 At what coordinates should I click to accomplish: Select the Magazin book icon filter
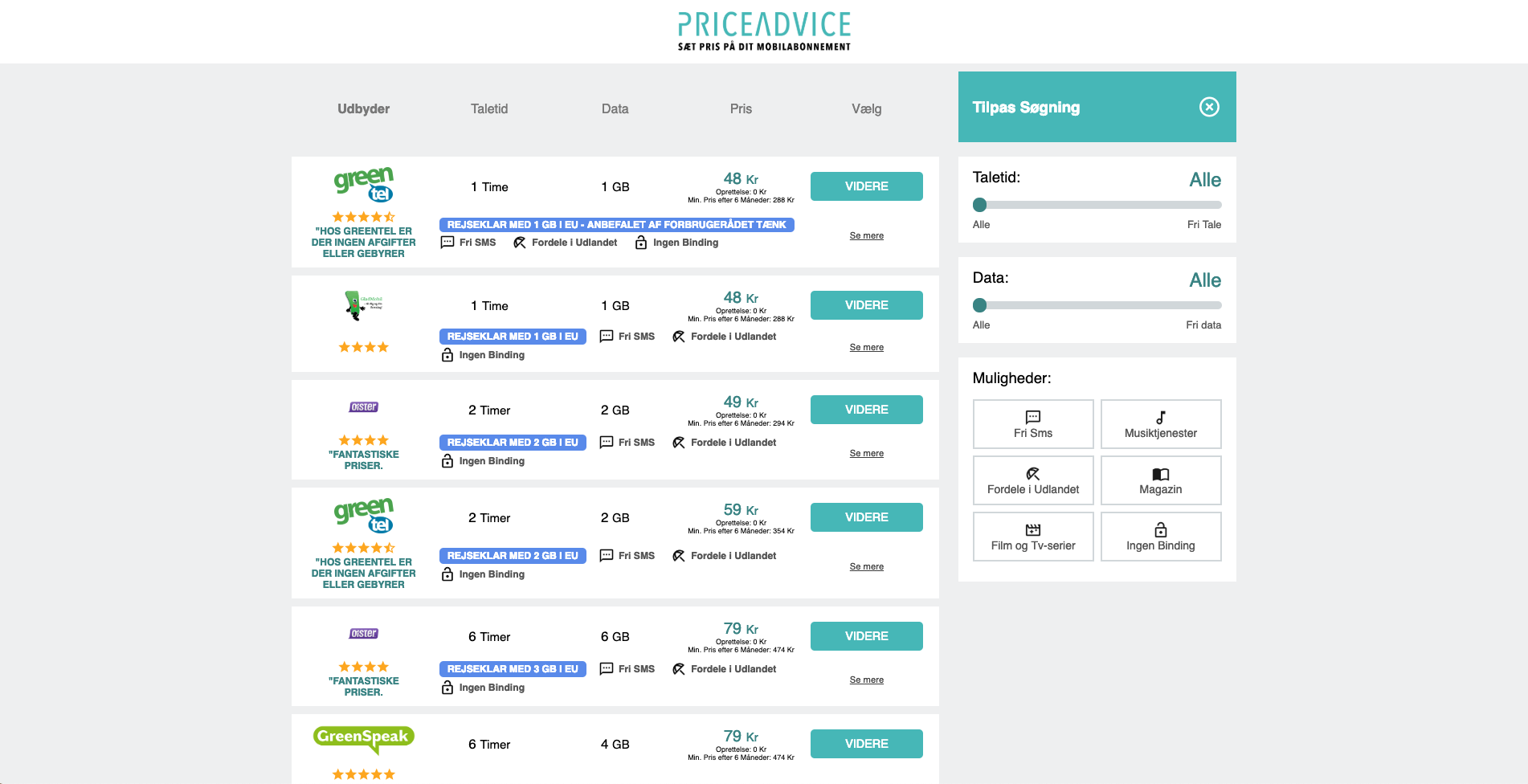click(1160, 474)
